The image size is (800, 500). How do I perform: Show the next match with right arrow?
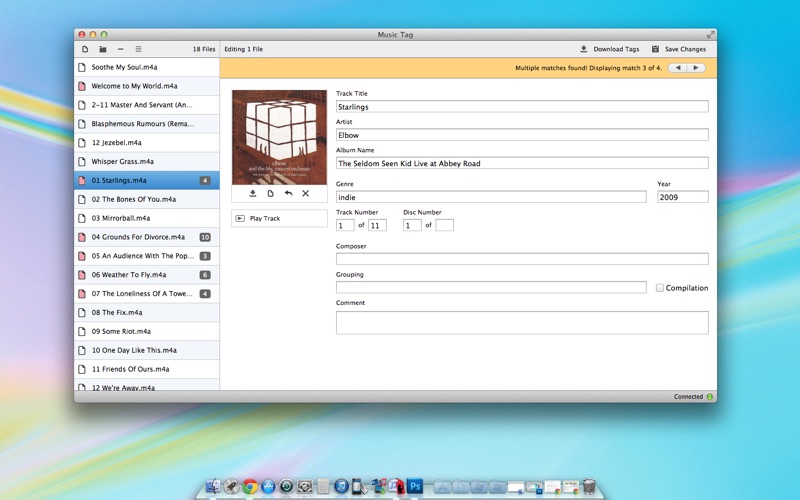tap(696, 68)
